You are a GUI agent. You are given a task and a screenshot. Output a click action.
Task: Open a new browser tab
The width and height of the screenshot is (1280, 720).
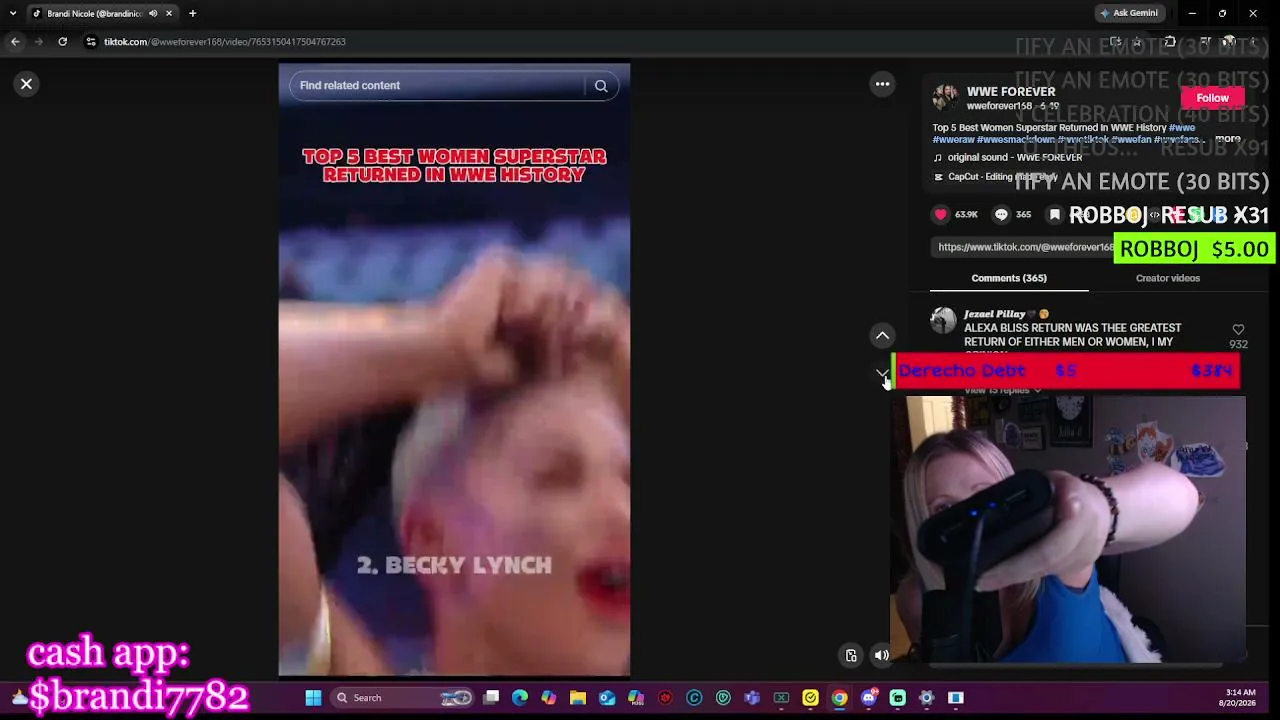[192, 13]
